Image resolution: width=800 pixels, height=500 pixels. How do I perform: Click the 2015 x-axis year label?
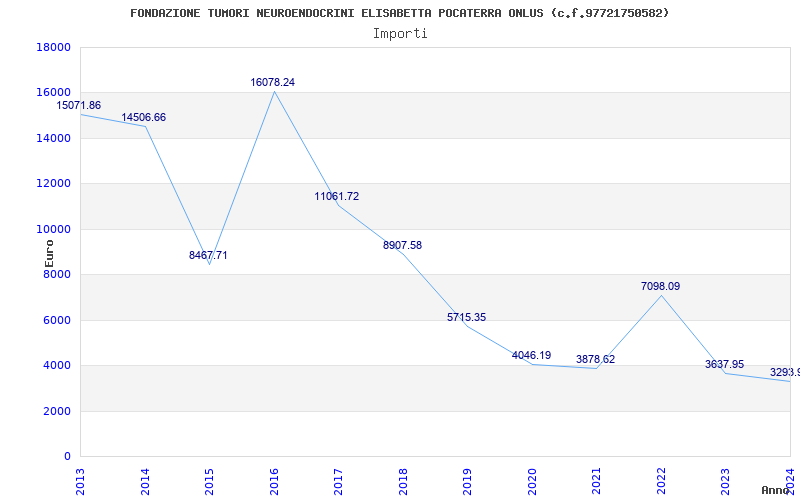[x=210, y=482]
